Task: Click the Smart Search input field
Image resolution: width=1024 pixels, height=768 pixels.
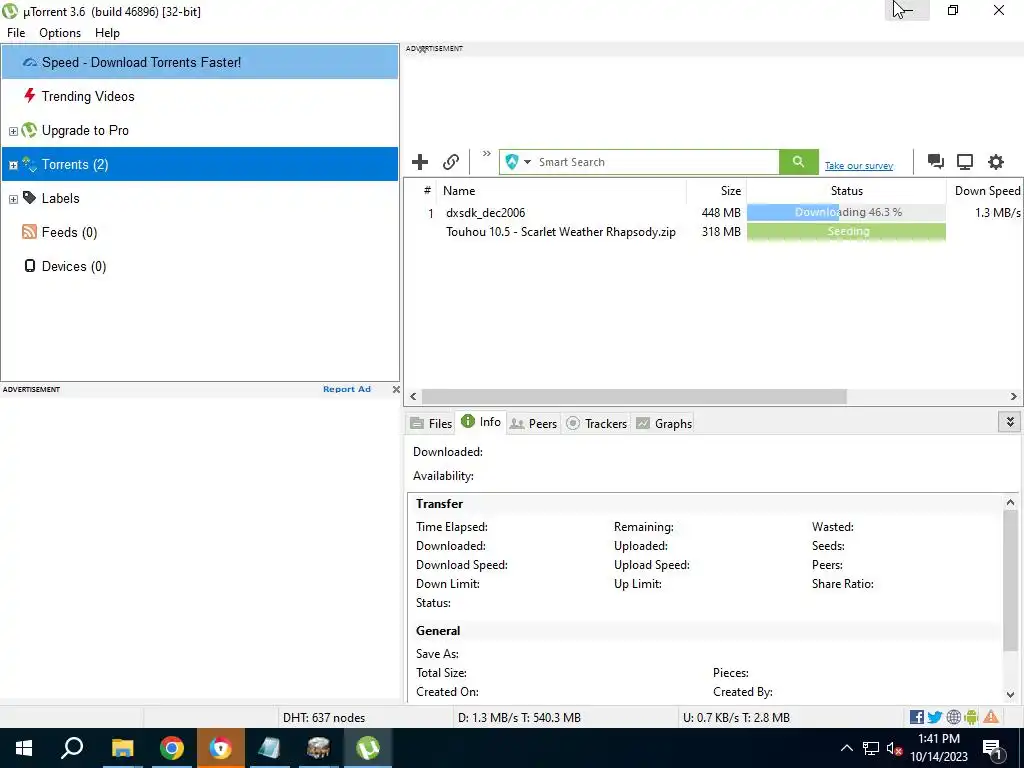Action: coord(656,162)
